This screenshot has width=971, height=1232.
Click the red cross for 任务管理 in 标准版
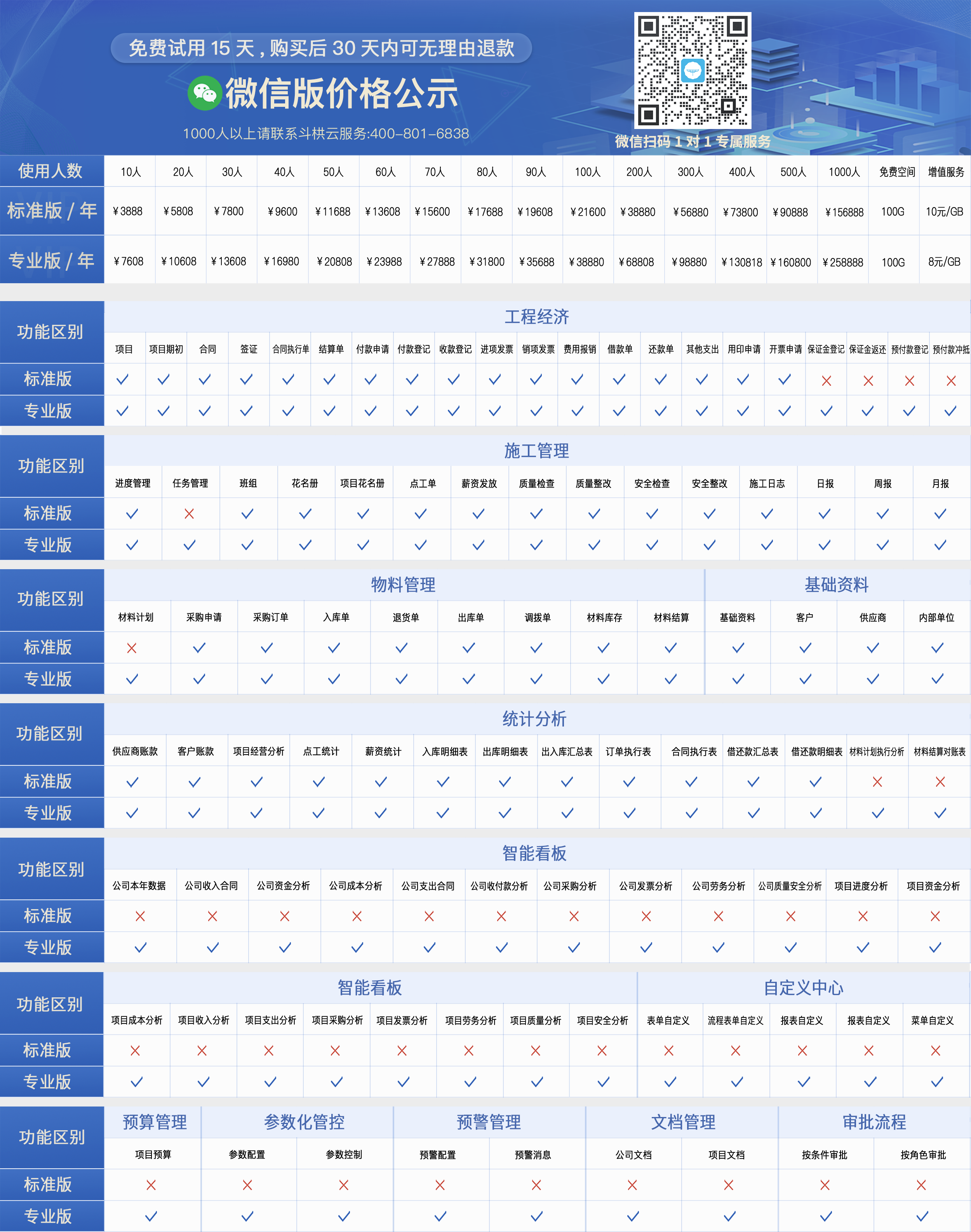click(189, 514)
